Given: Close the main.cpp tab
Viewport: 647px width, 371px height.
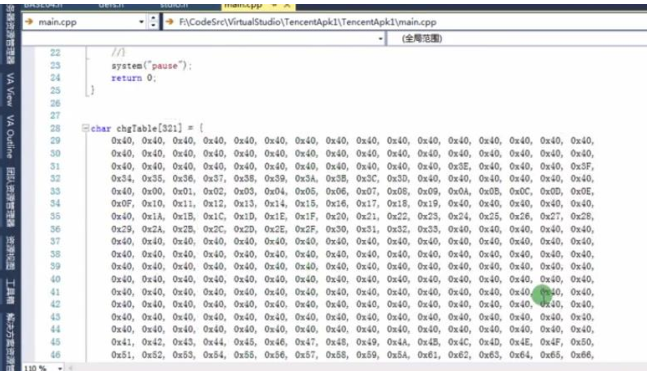Looking at the screenshot, I should (287, 5).
